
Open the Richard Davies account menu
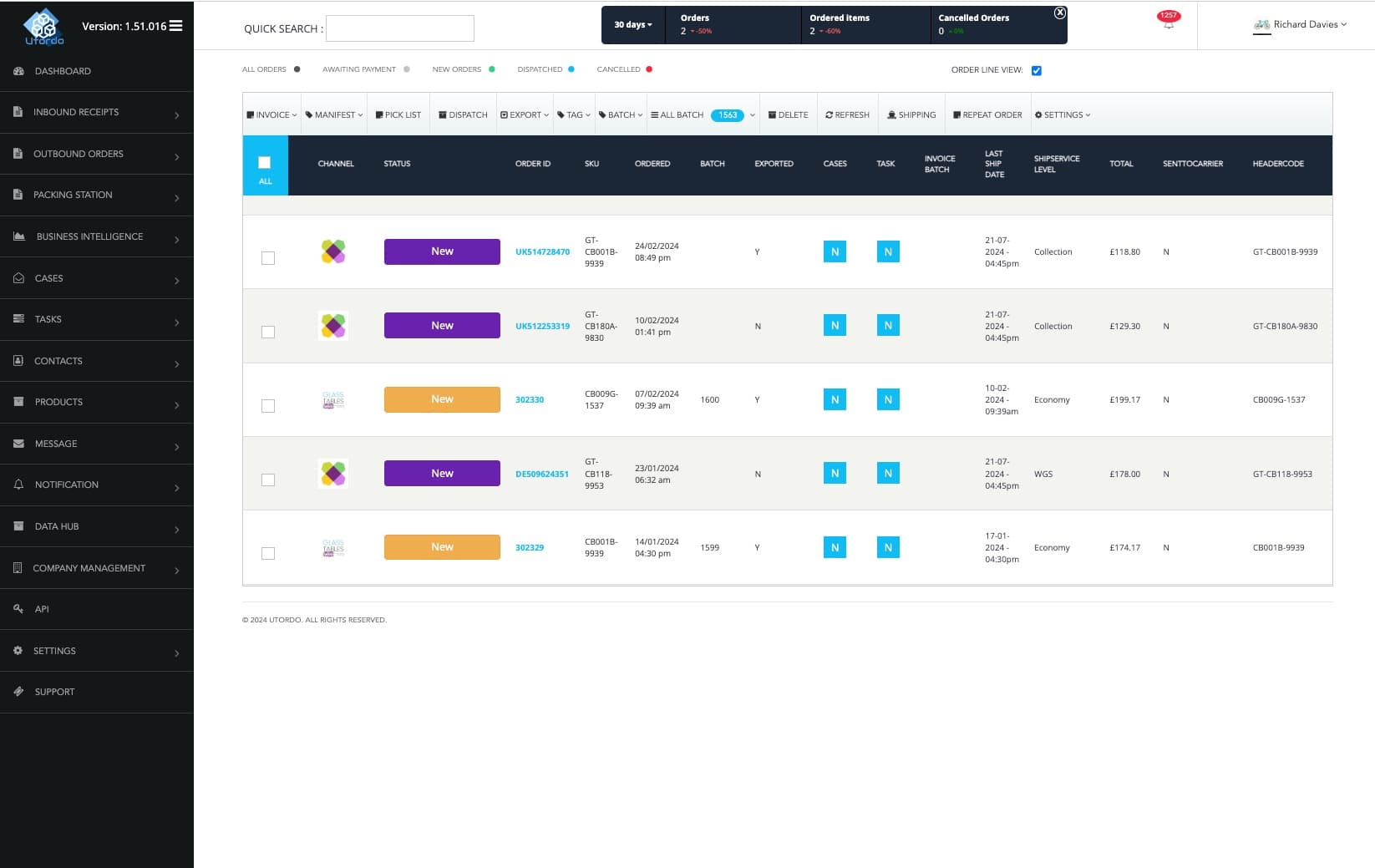[x=1301, y=24]
